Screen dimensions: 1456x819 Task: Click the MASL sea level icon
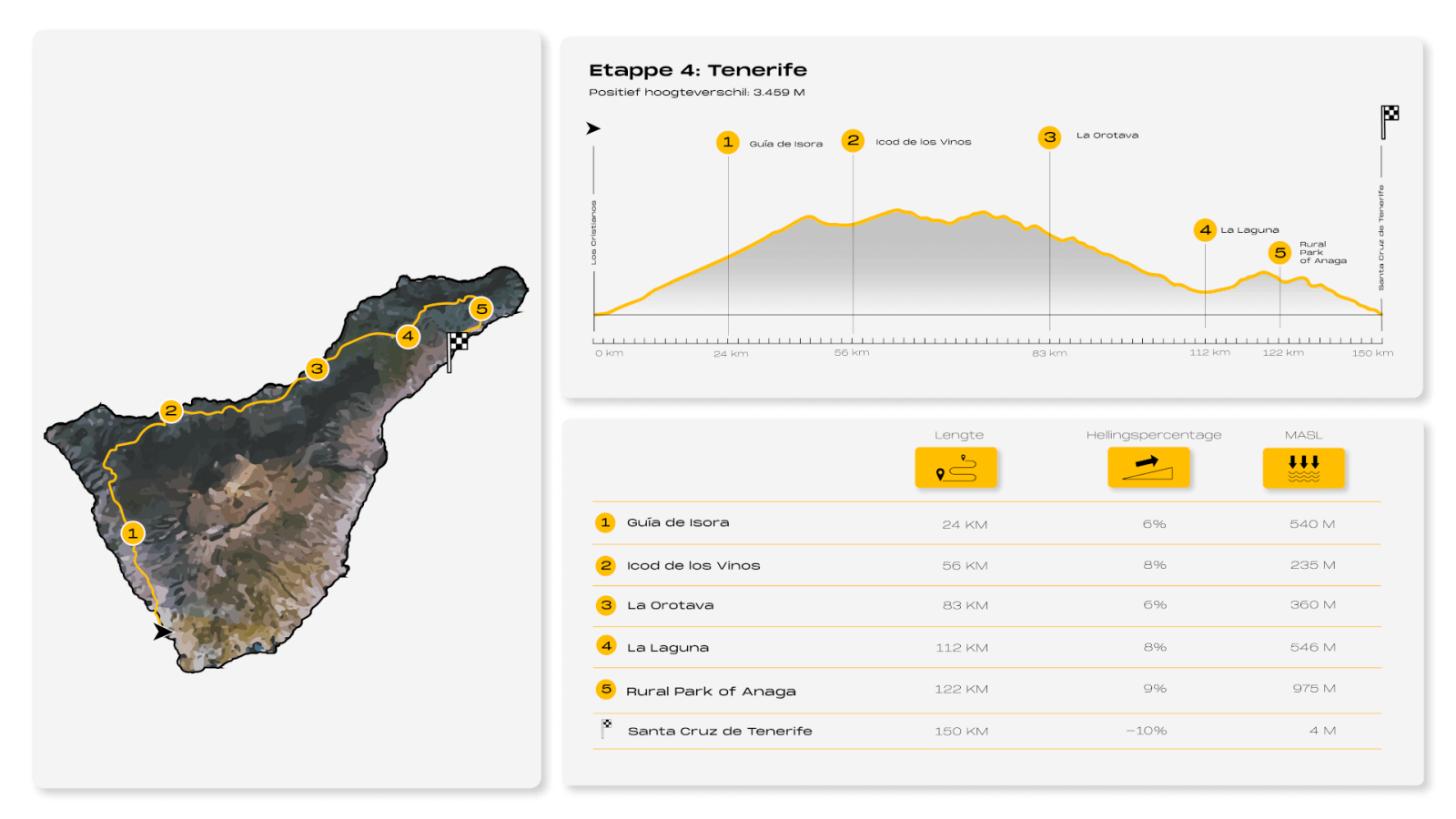1303,468
